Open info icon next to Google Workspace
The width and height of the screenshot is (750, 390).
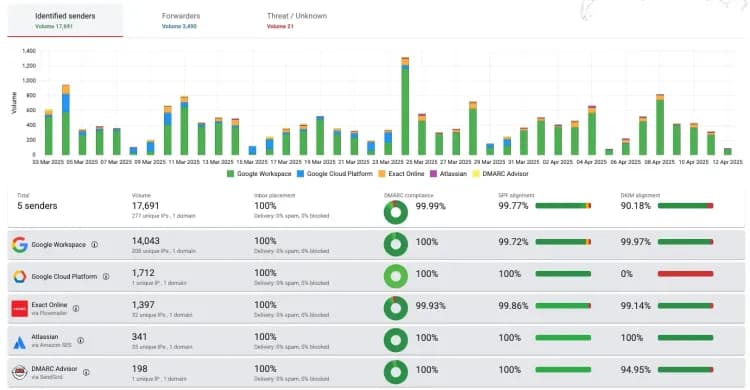[95, 245]
